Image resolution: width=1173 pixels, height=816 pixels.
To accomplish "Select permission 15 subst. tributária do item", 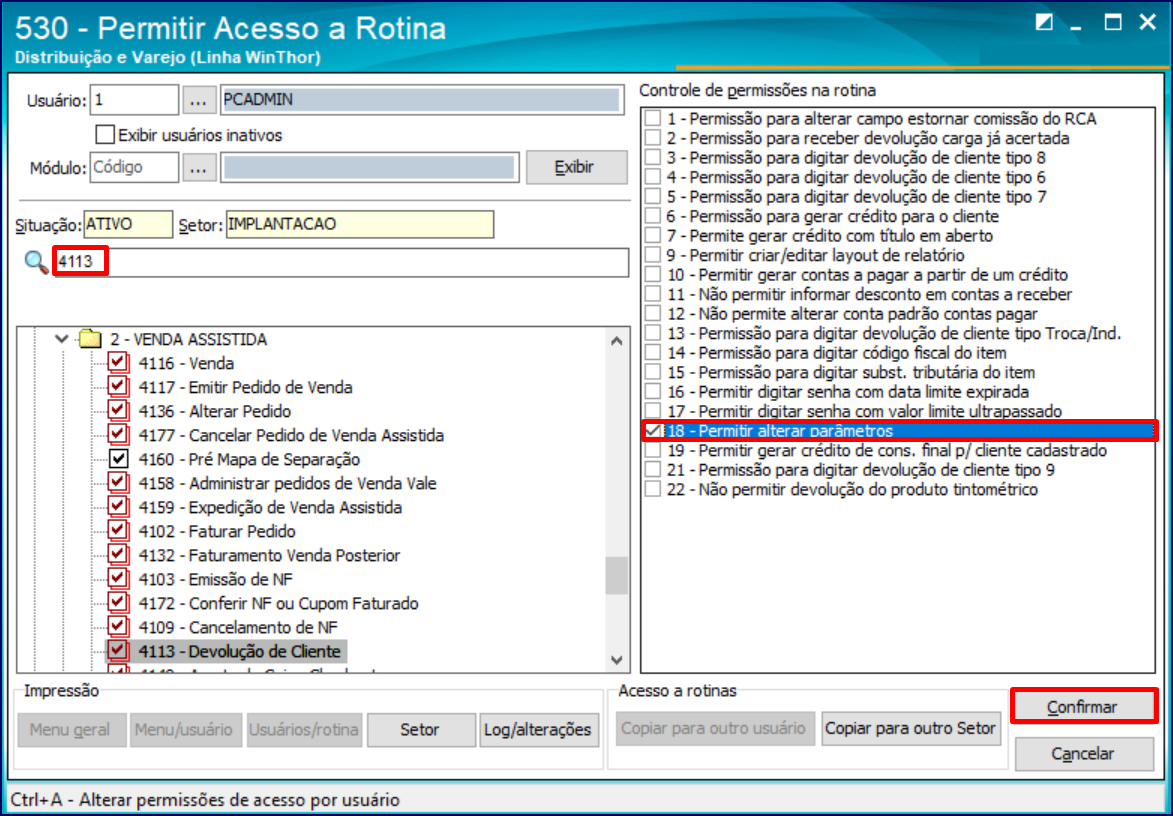I will pyautogui.click(x=851, y=372).
